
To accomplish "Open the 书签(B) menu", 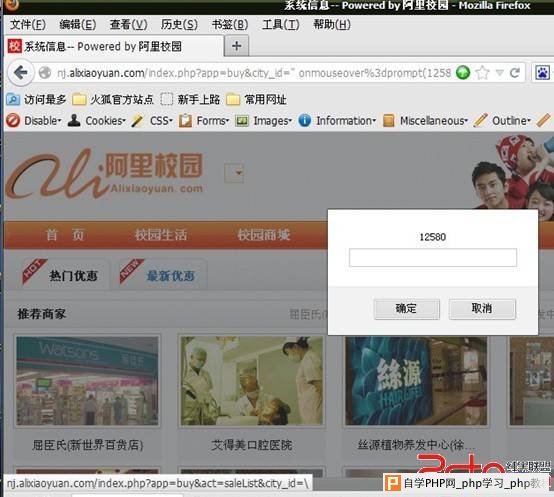I will point(230,24).
